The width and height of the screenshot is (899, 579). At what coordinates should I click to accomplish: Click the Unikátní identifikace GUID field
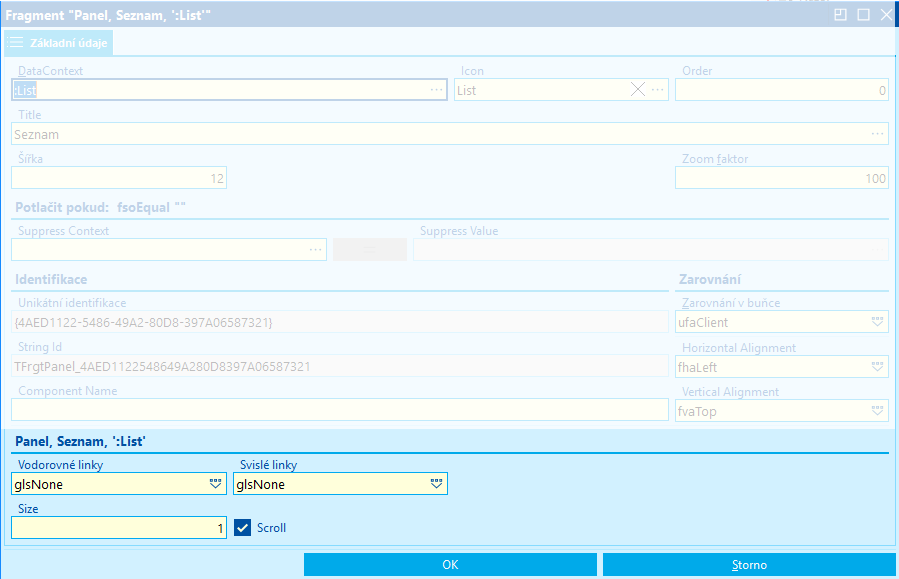pyautogui.click(x=340, y=322)
